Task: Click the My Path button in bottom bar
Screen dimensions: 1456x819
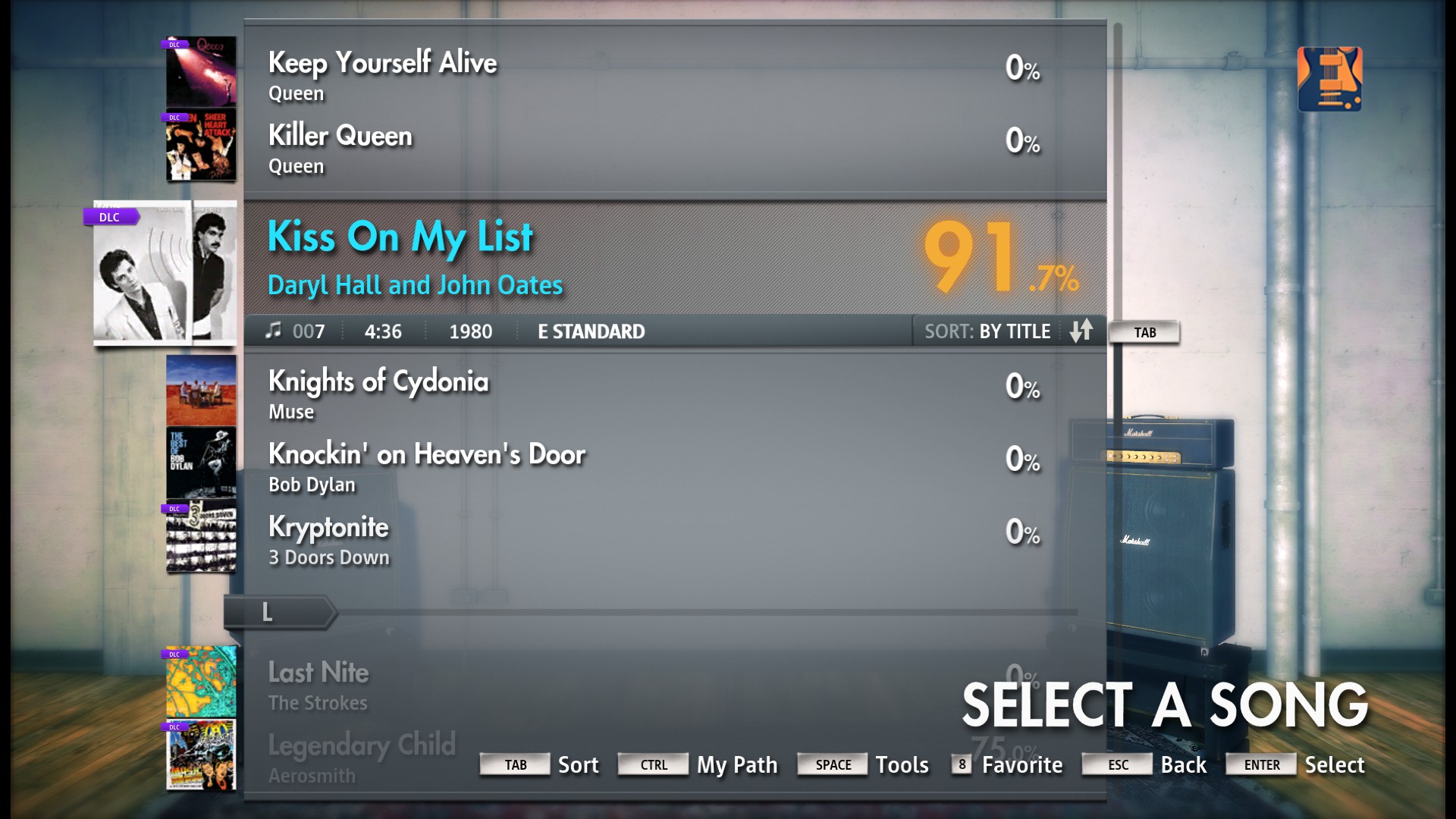Action: click(x=737, y=765)
